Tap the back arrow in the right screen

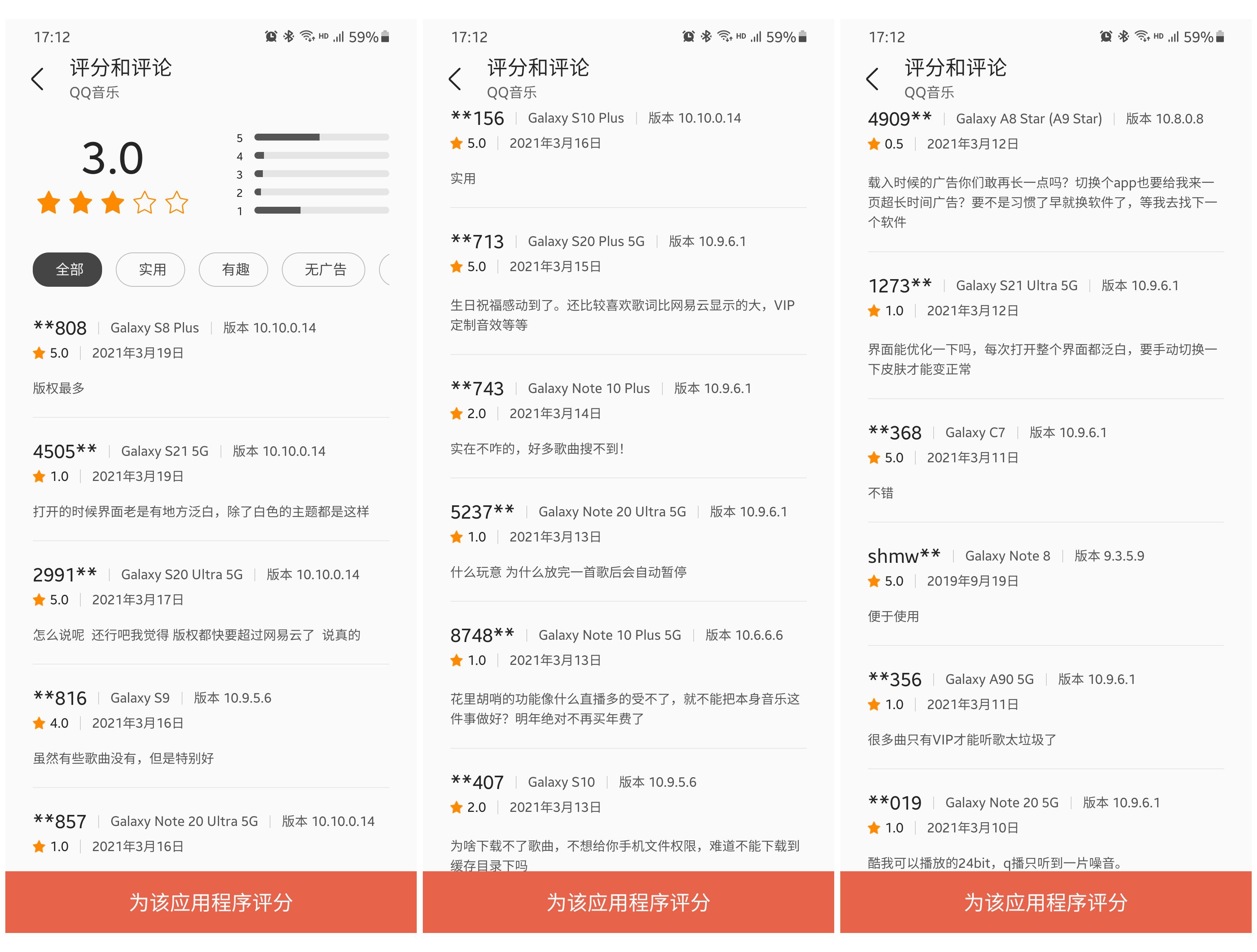[872, 79]
